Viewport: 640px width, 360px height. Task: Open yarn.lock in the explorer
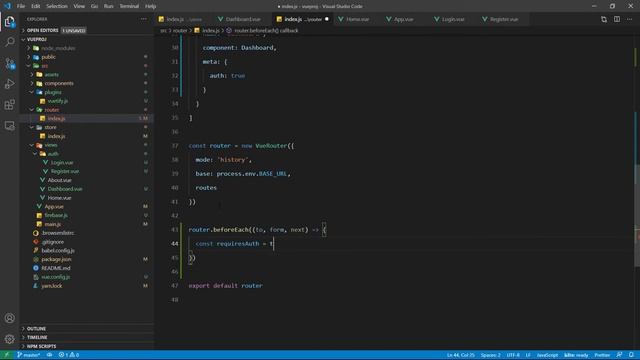coord(52,286)
